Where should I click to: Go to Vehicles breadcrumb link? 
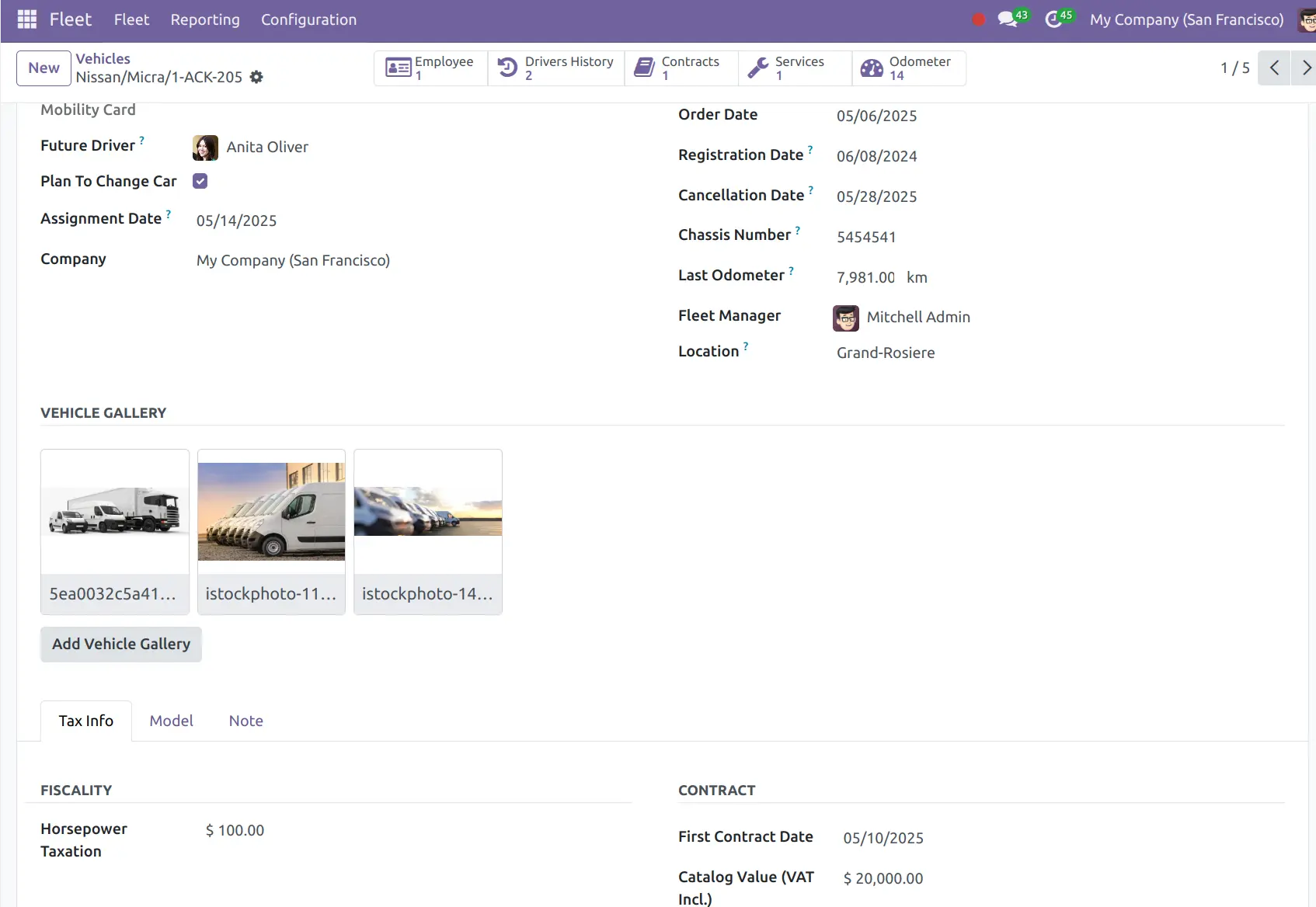(103, 59)
